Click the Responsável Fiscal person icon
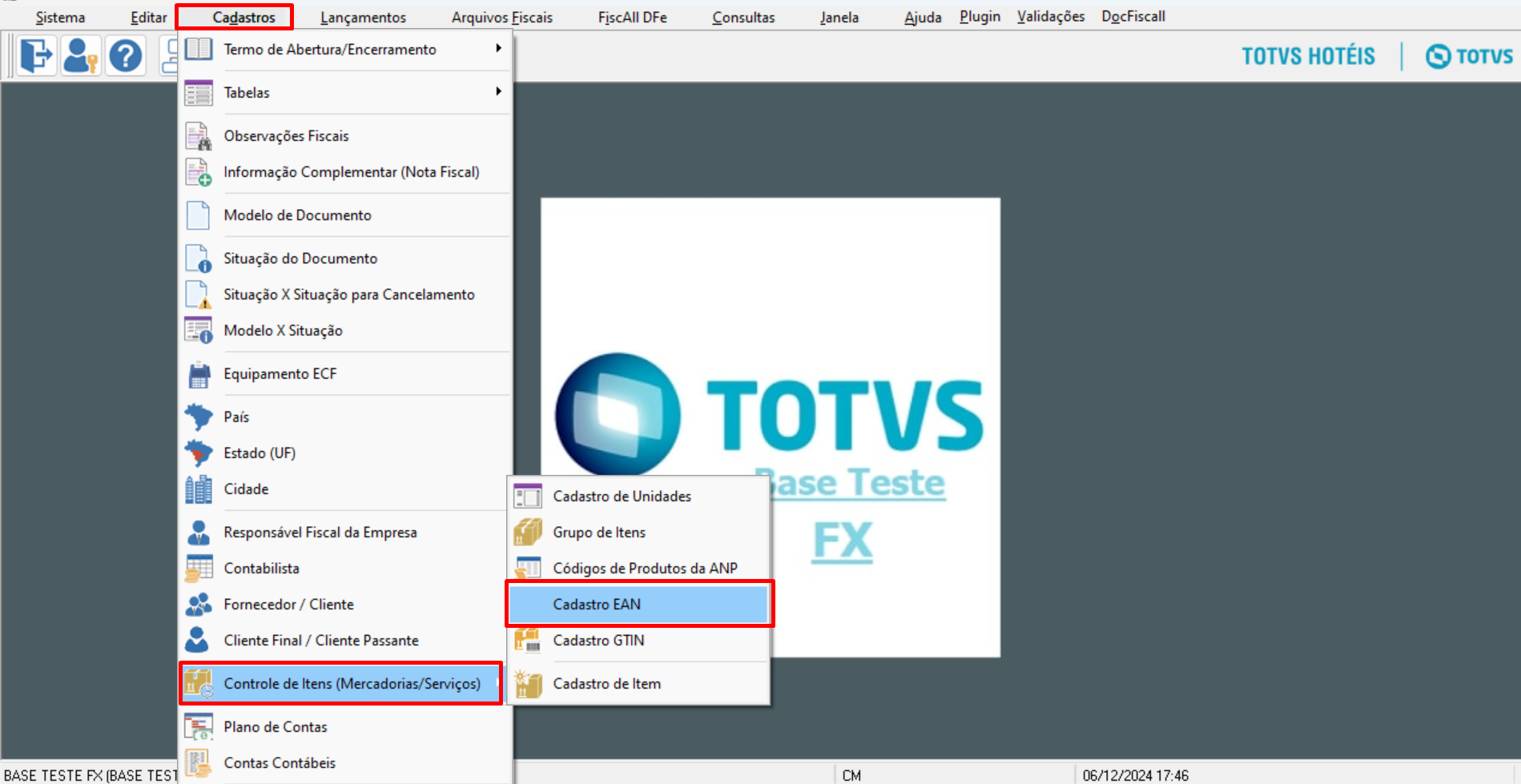Screen dimensions: 1521x784 [199, 533]
